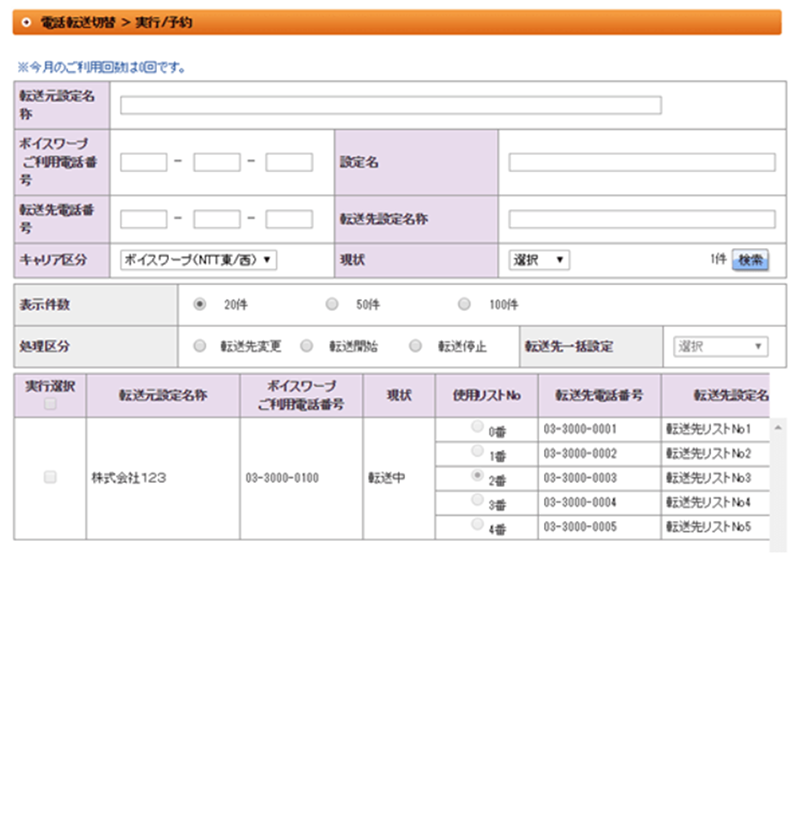Click the 株式会社123 cell
Image resolution: width=801 pixels, height=818 pixels.
[163, 478]
